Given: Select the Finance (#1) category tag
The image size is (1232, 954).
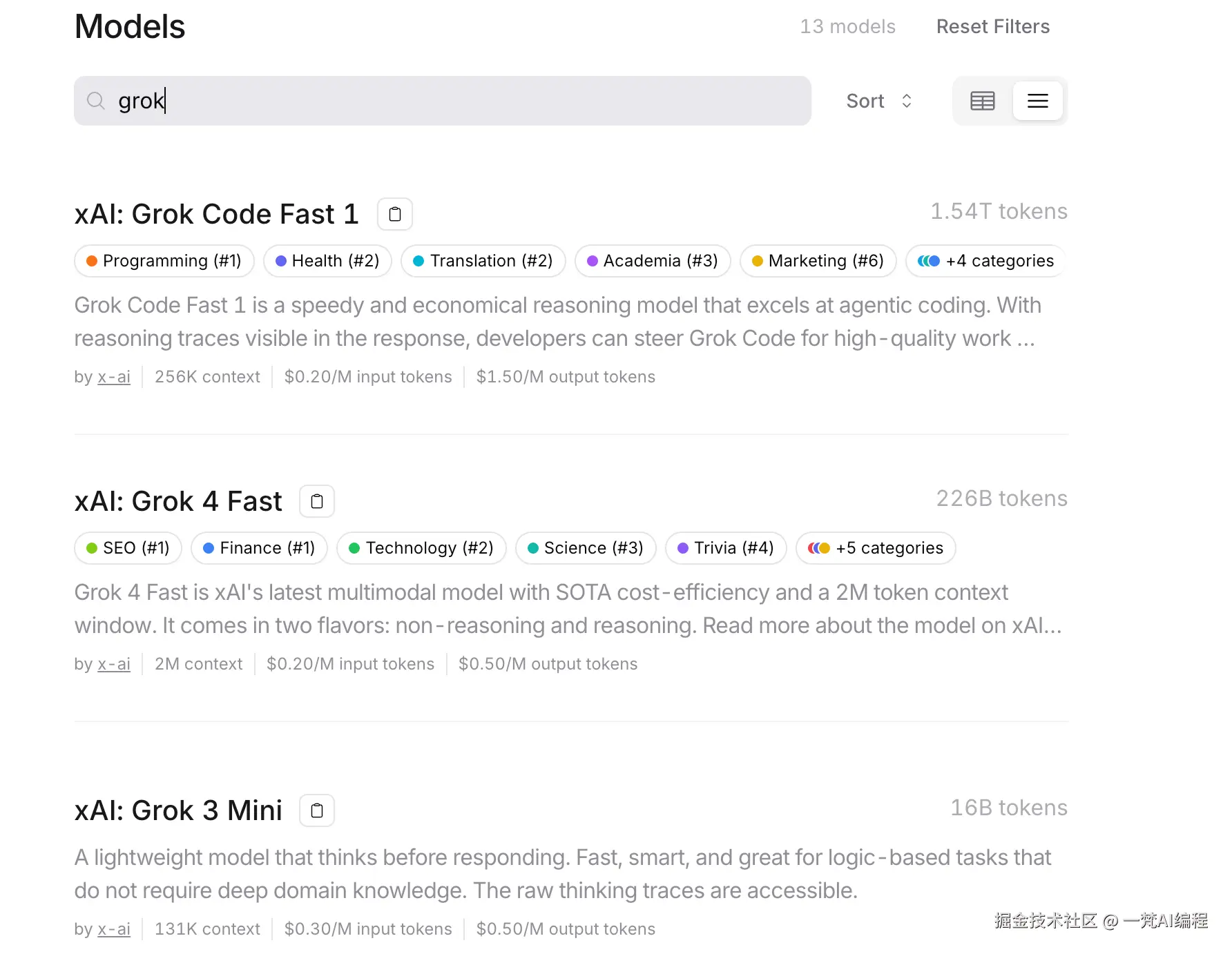Looking at the screenshot, I should 259,548.
